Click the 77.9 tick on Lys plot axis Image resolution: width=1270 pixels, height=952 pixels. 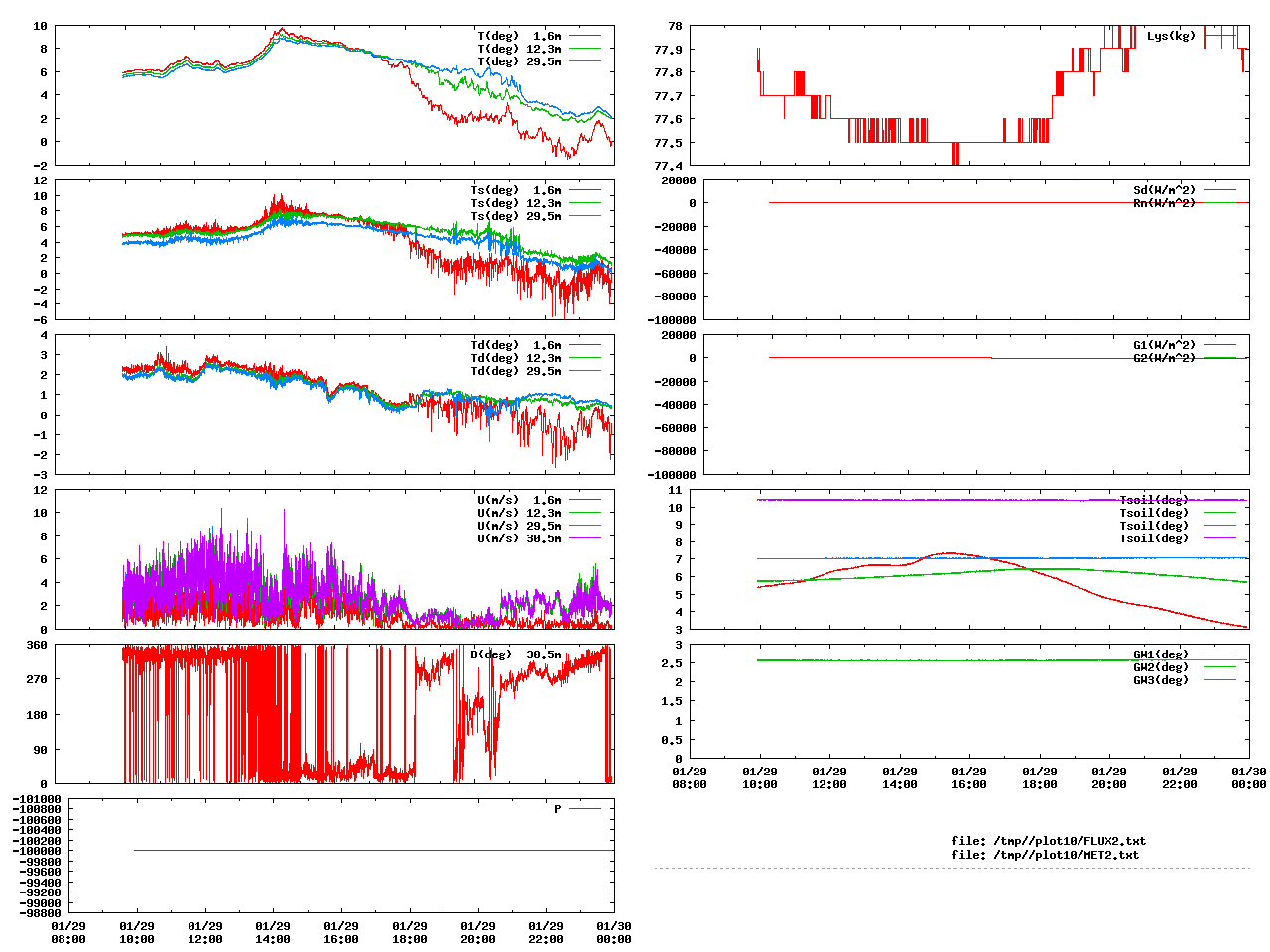(x=668, y=50)
